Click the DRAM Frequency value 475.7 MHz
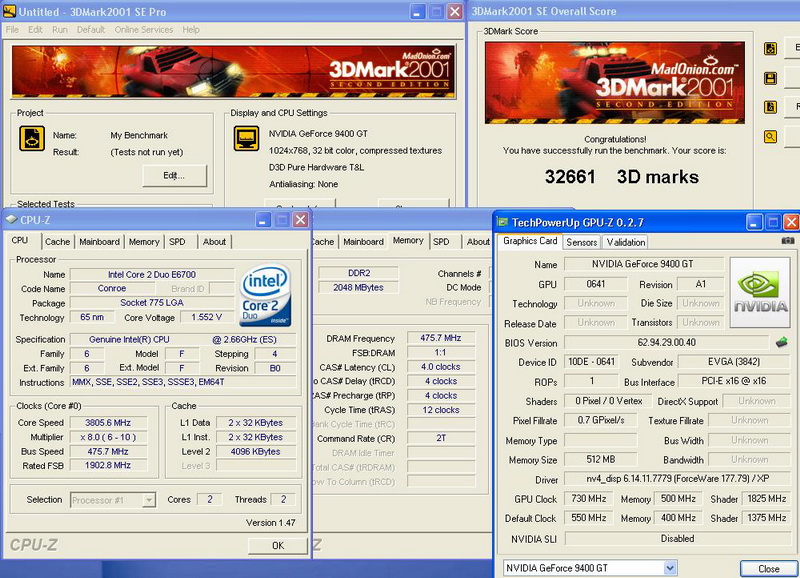 pyautogui.click(x=441, y=338)
